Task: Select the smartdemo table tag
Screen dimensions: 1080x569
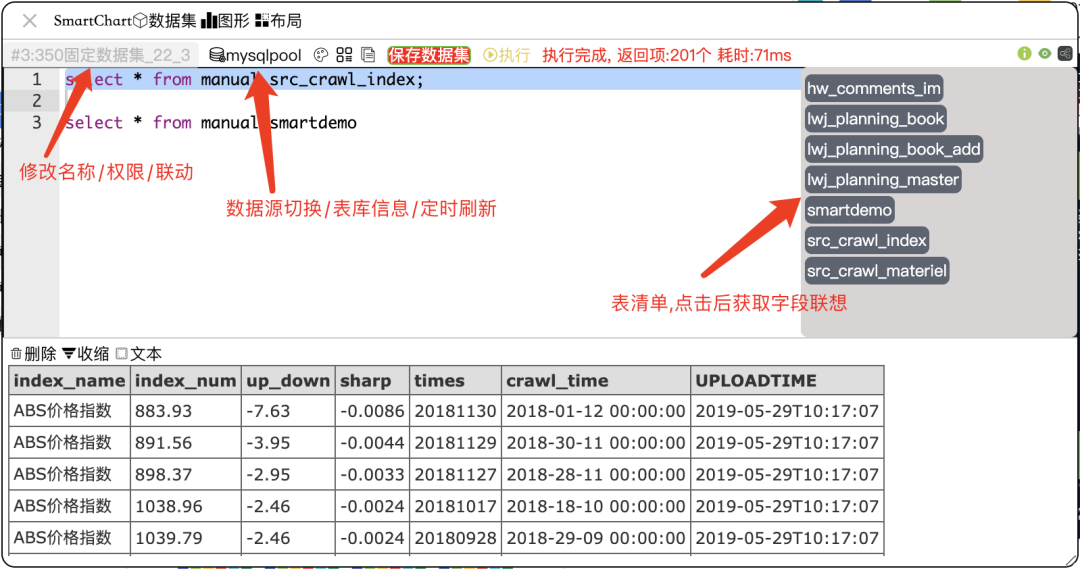Action: (849, 210)
